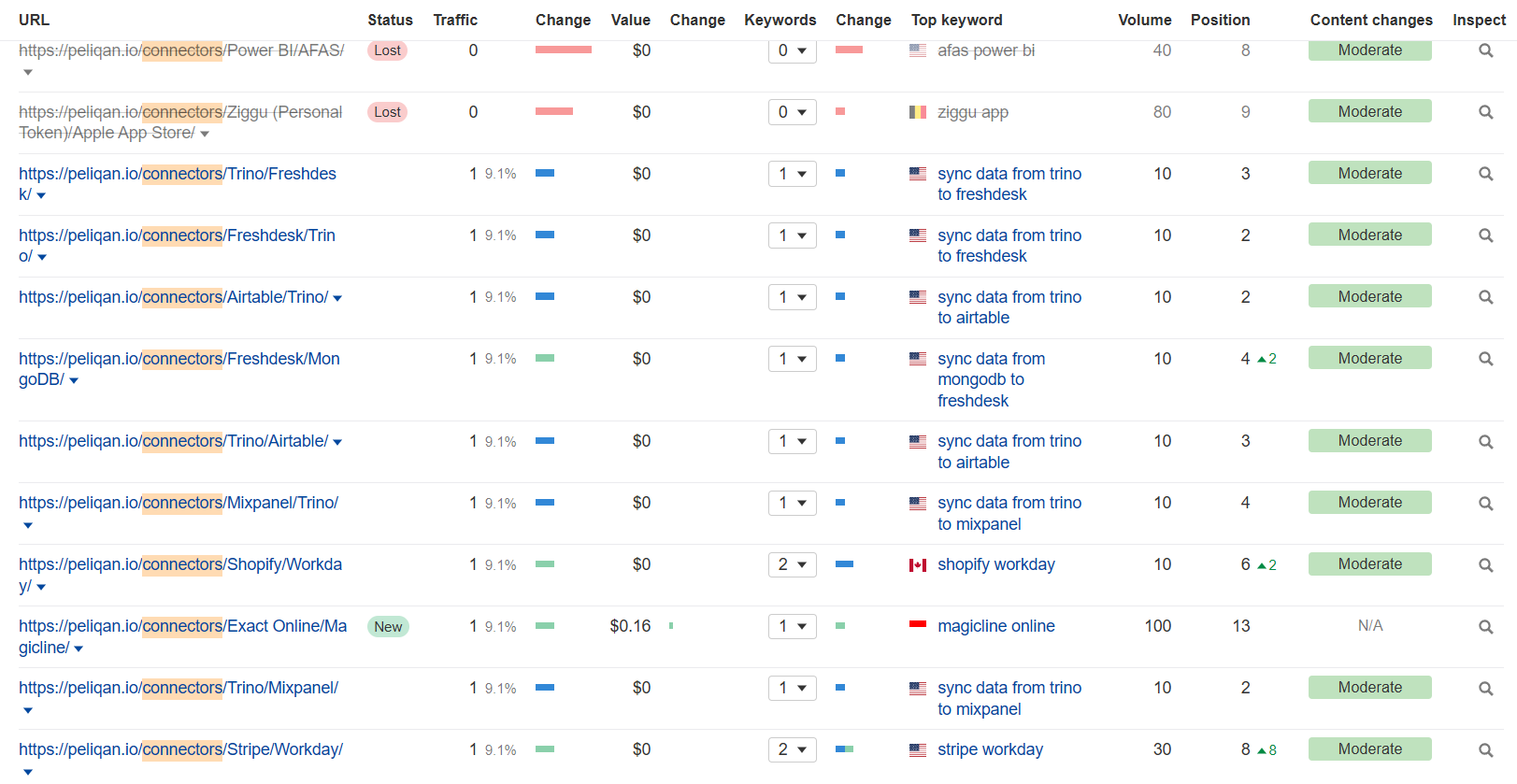Open keywords dropdown showing 0 in the Power BI/AFAS row
This screenshot has width=1517, height=784.
click(793, 50)
